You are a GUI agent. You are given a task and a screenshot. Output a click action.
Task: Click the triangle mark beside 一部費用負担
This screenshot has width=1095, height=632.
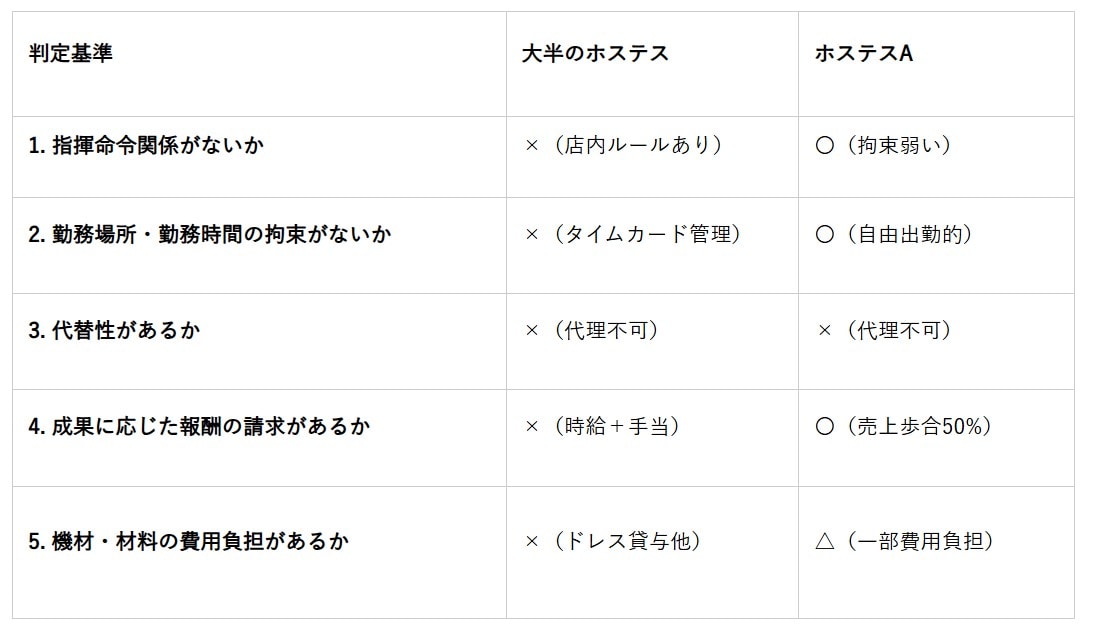825,542
